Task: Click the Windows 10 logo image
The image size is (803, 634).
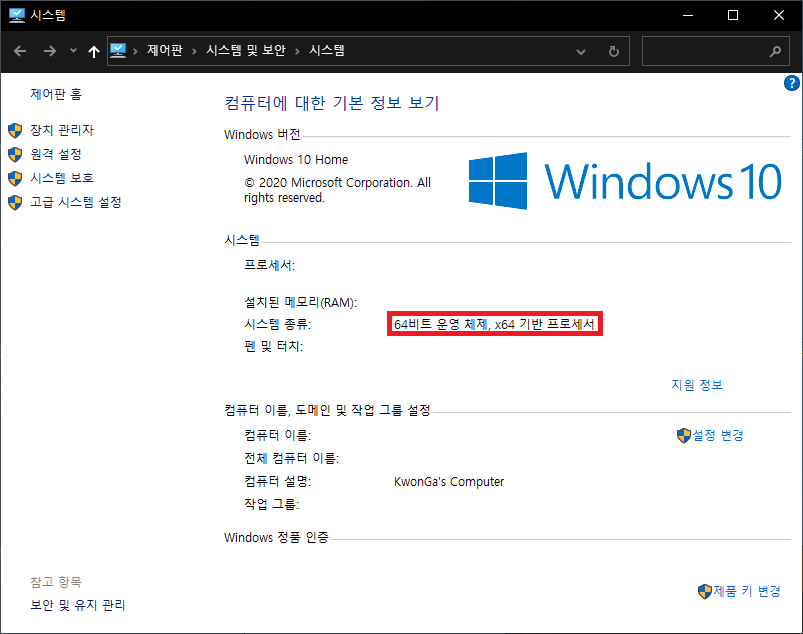Action: pos(625,181)
